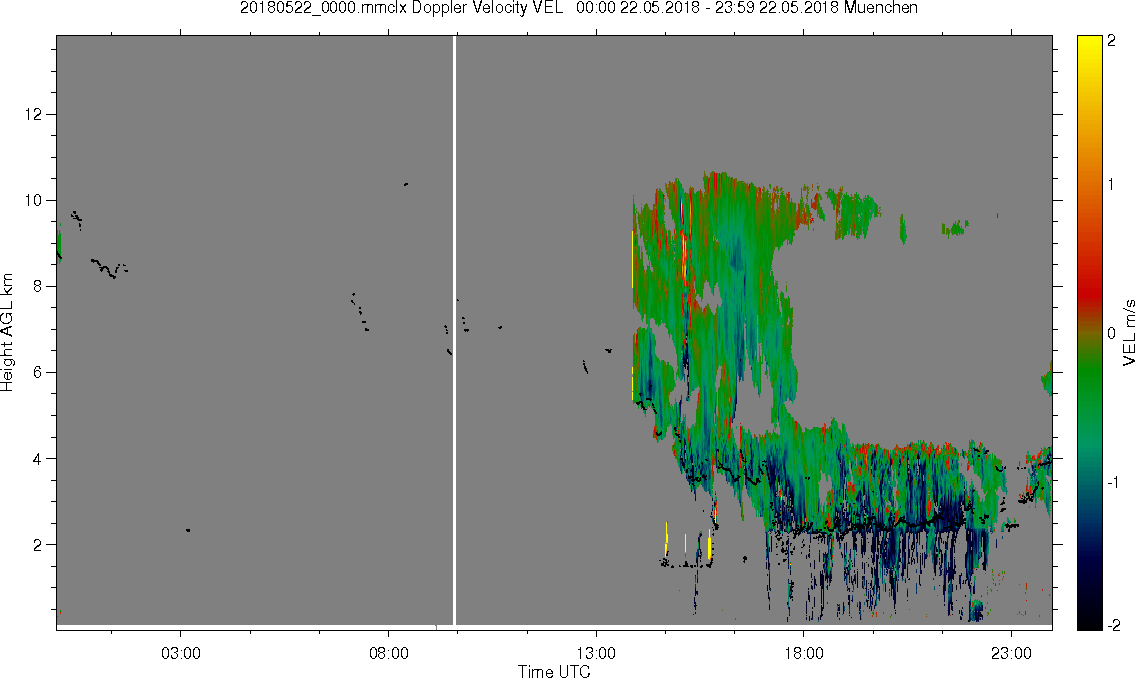The width and height of the screenshot is (1135, 678).
Task: Click the white vertical data gap line
Action: (x=454, y=330)
